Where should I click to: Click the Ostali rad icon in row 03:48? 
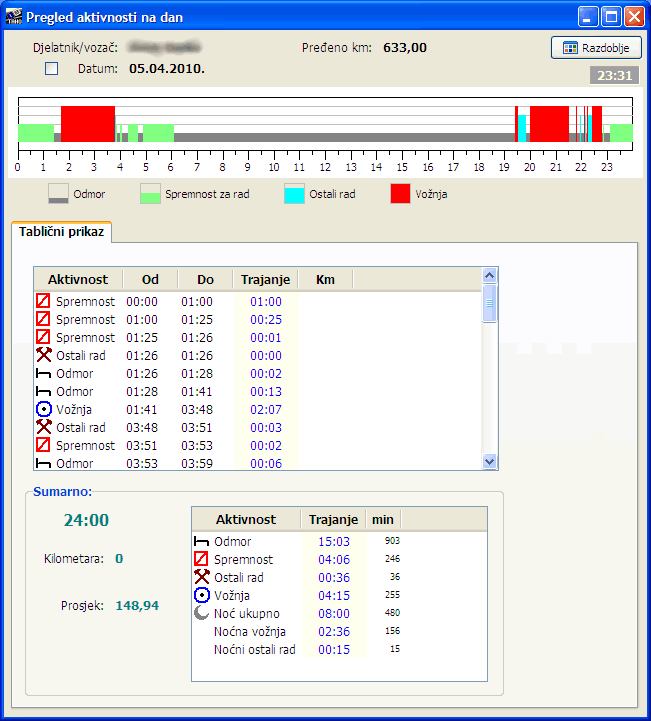click(x=43, y=427)
